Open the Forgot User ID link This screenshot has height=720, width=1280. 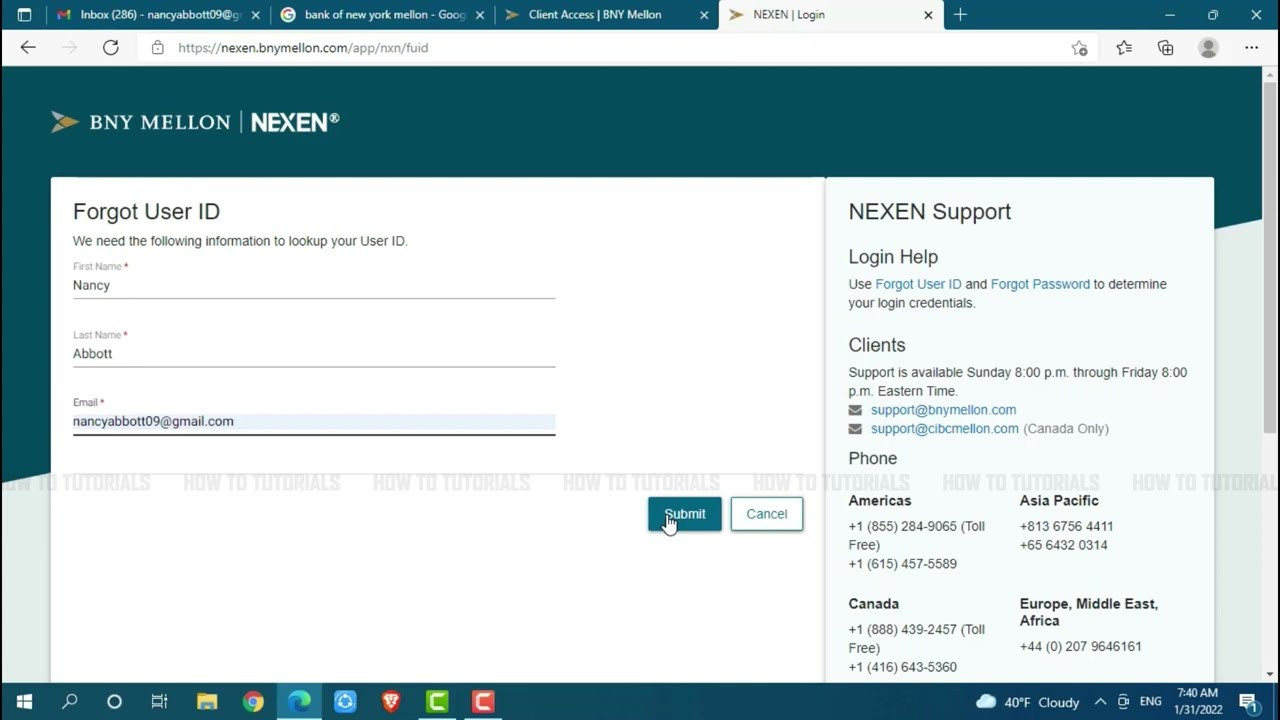tap(918, 284)
